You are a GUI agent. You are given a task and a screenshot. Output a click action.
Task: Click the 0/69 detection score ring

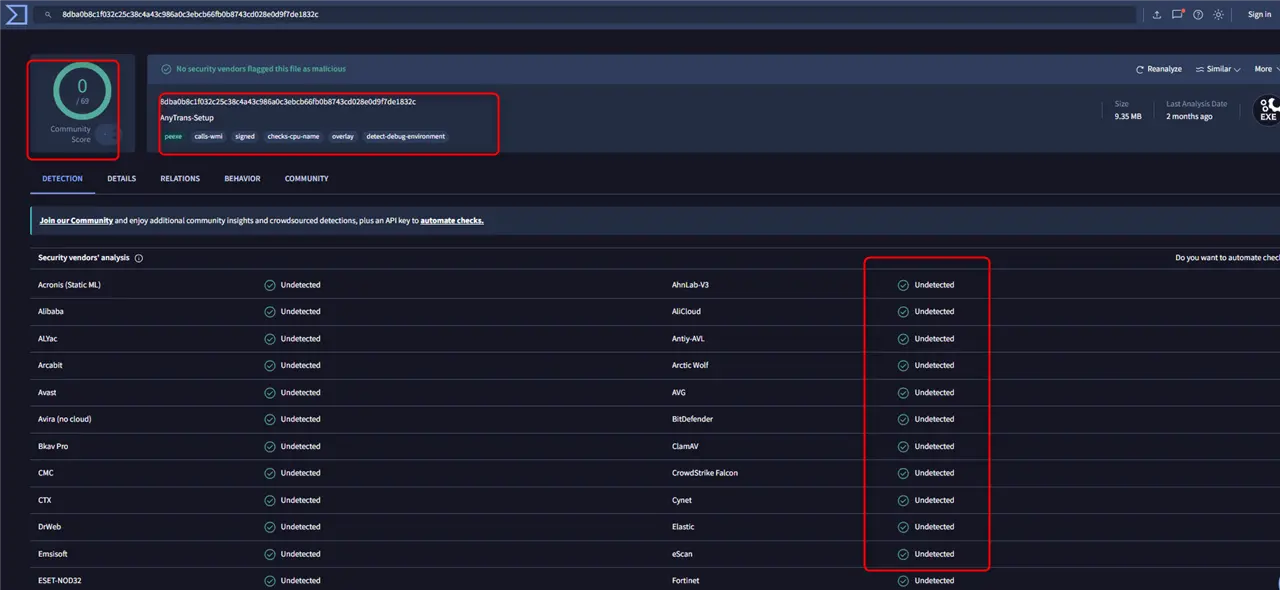(x=82, y=91)
